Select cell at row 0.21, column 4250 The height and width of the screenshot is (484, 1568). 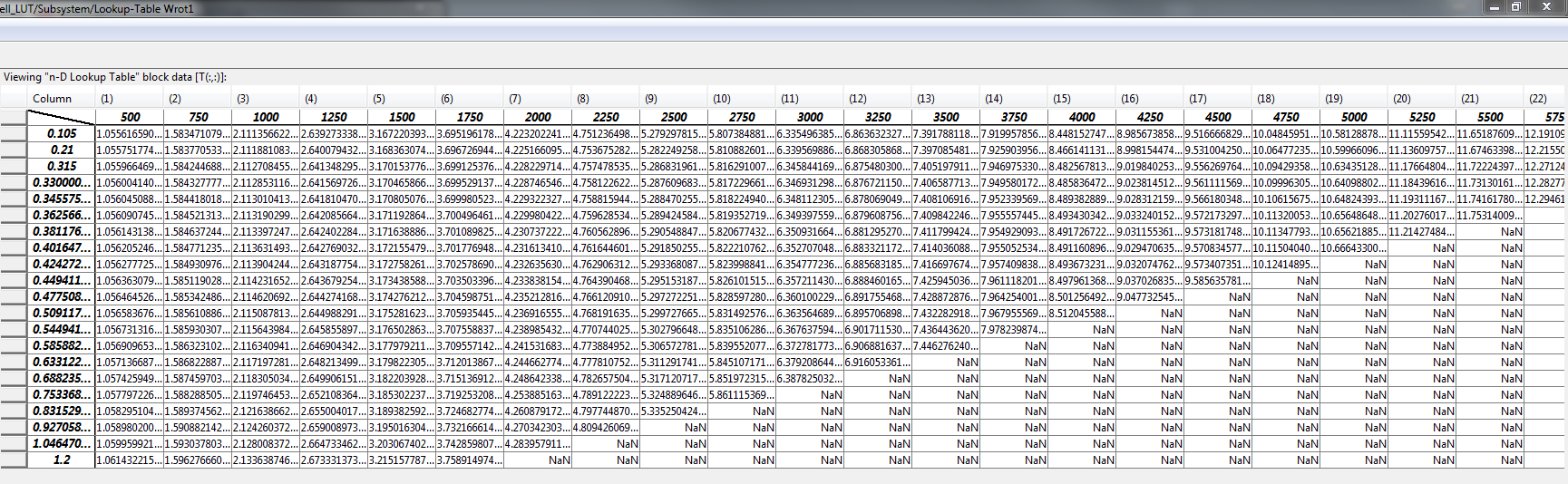tap(1150, 150)
